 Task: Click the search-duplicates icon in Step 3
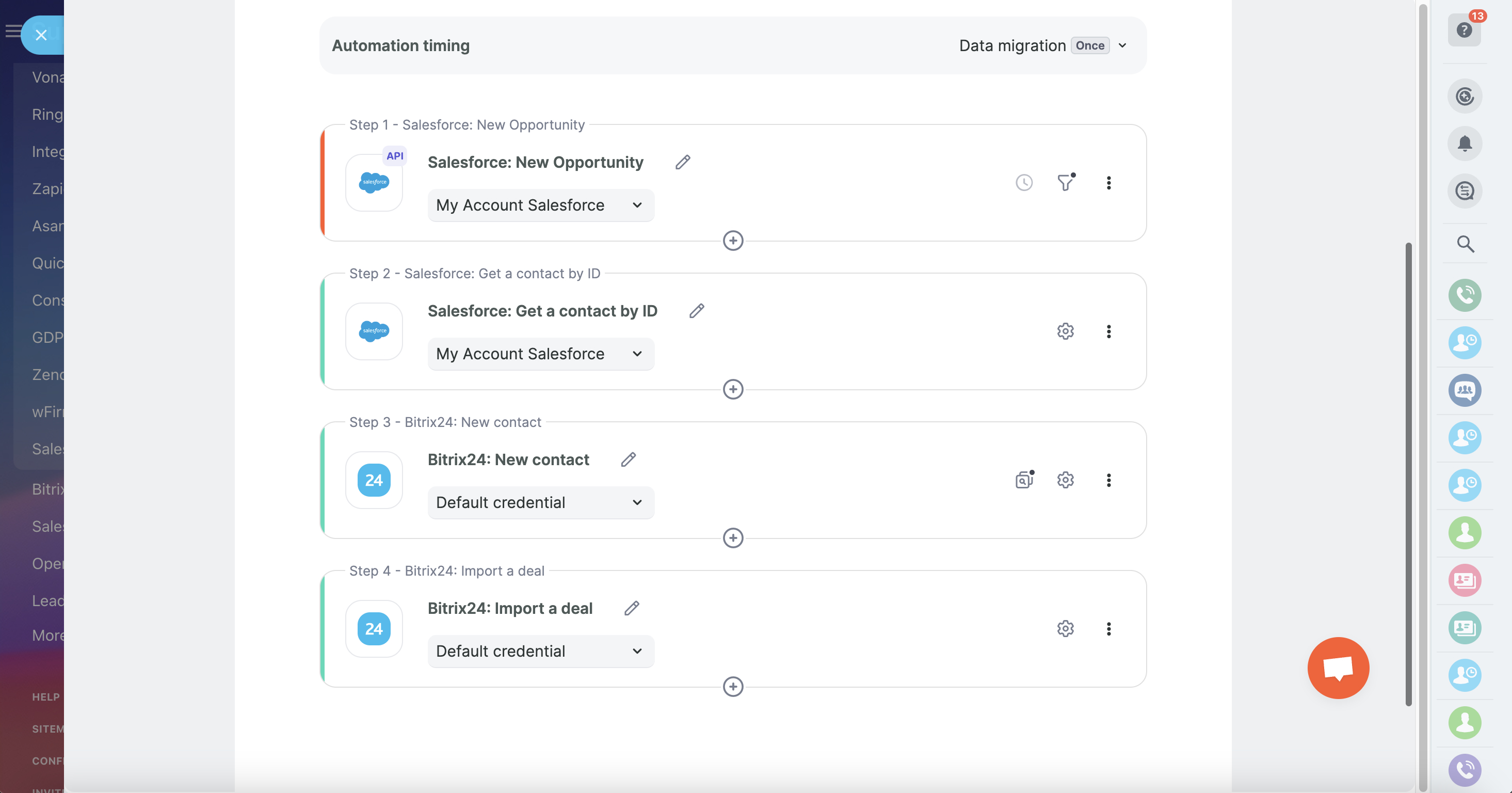[1024, 480]
